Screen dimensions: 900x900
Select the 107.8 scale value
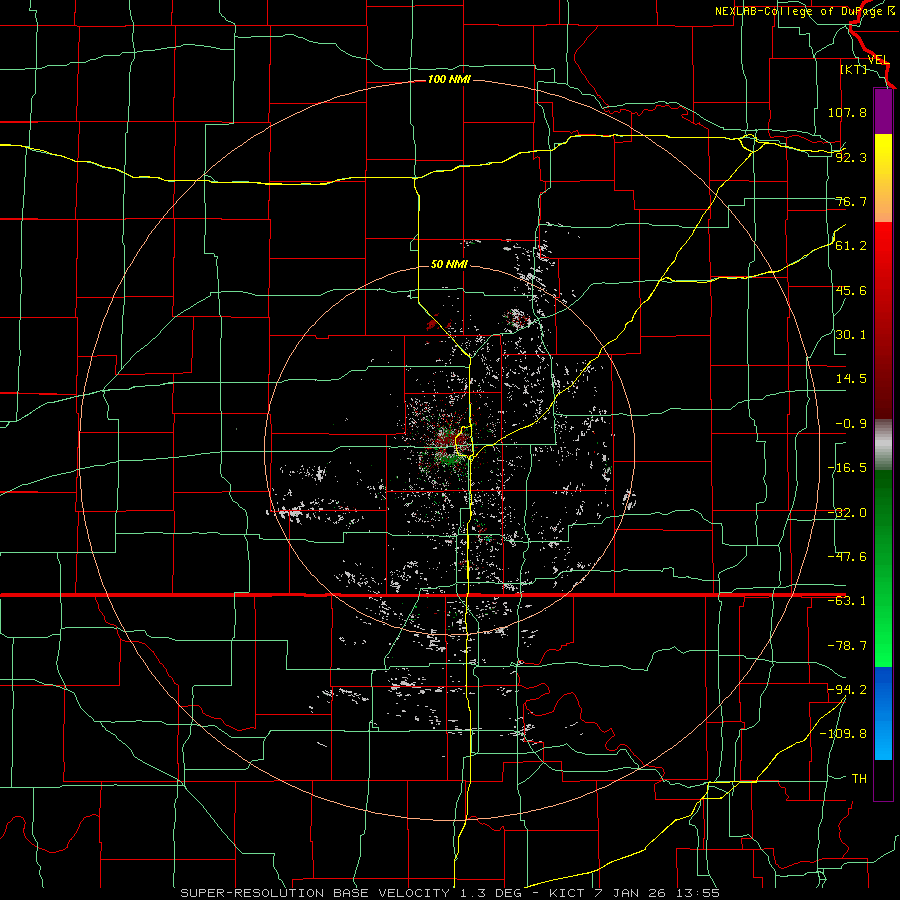(x=847, y=112)
